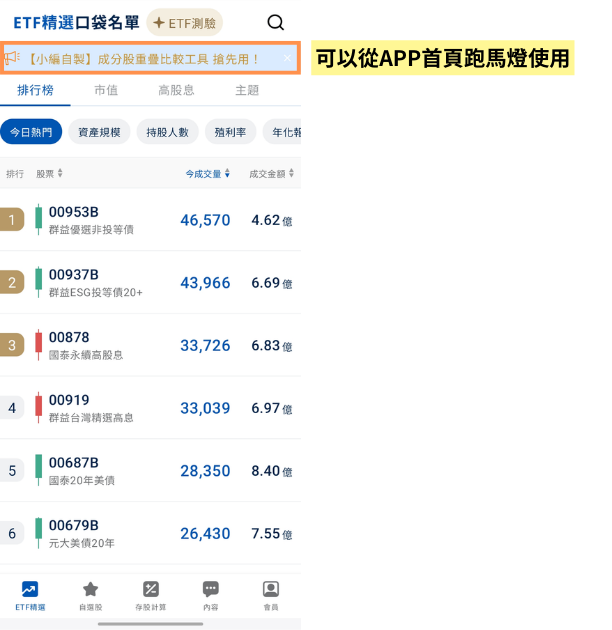Viewport: 612px width, 630px height.
Task: Click turnover amount 6.97億
Action: click(x=272, y=408)
